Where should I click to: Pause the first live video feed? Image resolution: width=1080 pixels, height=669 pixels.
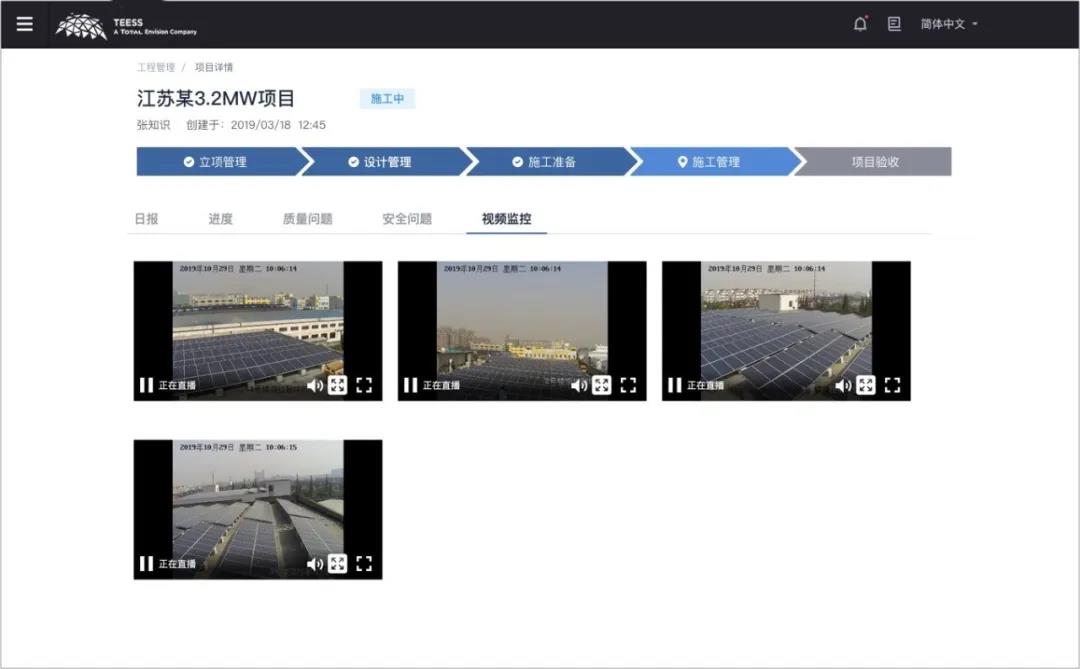click(146, 385)
